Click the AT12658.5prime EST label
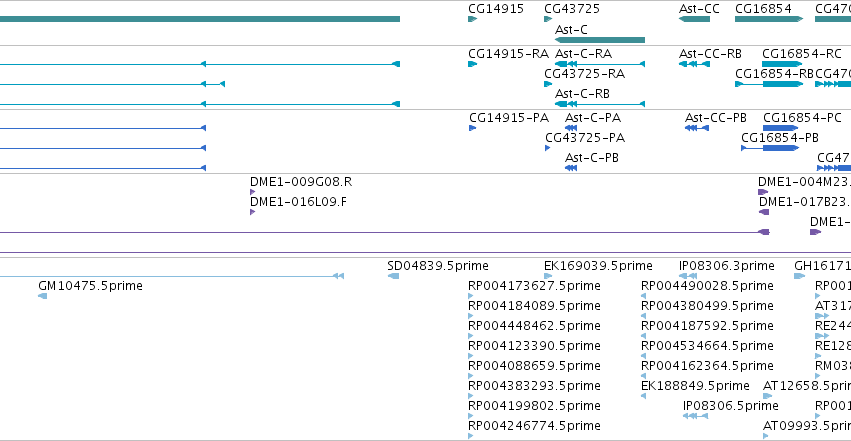Image resolution: width=851 pixels, height=441 pixels. click(806, 386)
